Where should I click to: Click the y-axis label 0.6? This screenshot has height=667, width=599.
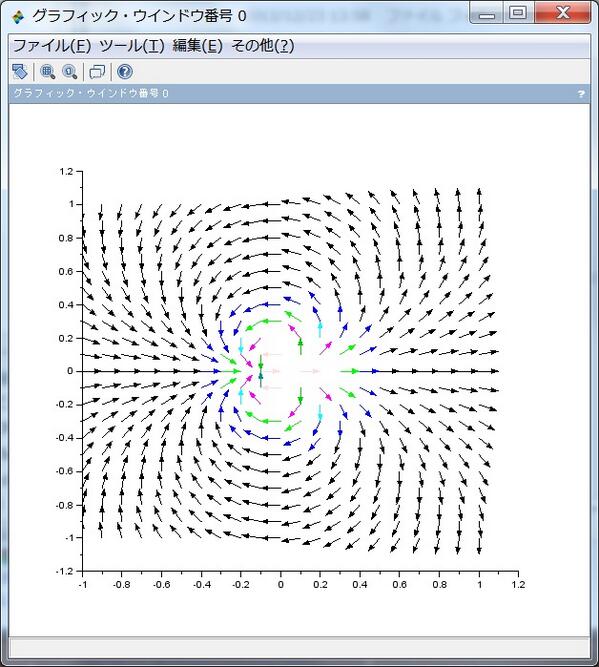point(66,271)
